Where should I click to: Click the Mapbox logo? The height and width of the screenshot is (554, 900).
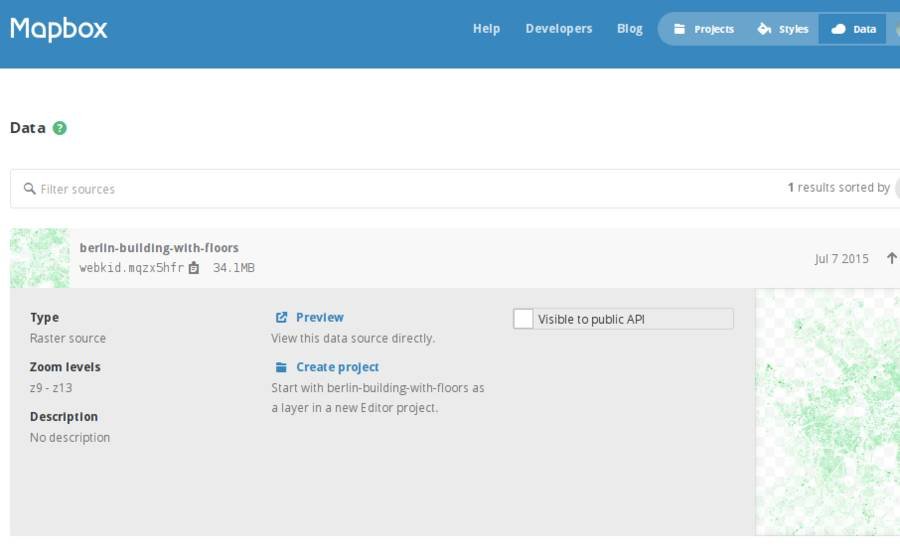point(59,29)
